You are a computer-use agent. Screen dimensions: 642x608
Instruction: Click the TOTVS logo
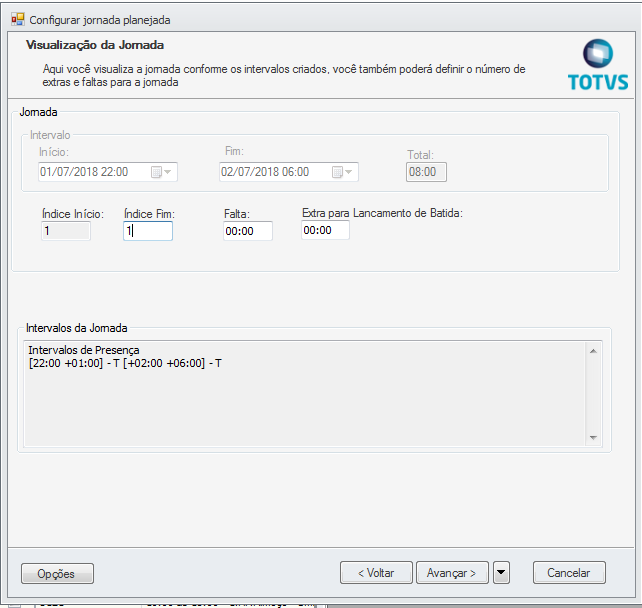(x=598, y=64)
